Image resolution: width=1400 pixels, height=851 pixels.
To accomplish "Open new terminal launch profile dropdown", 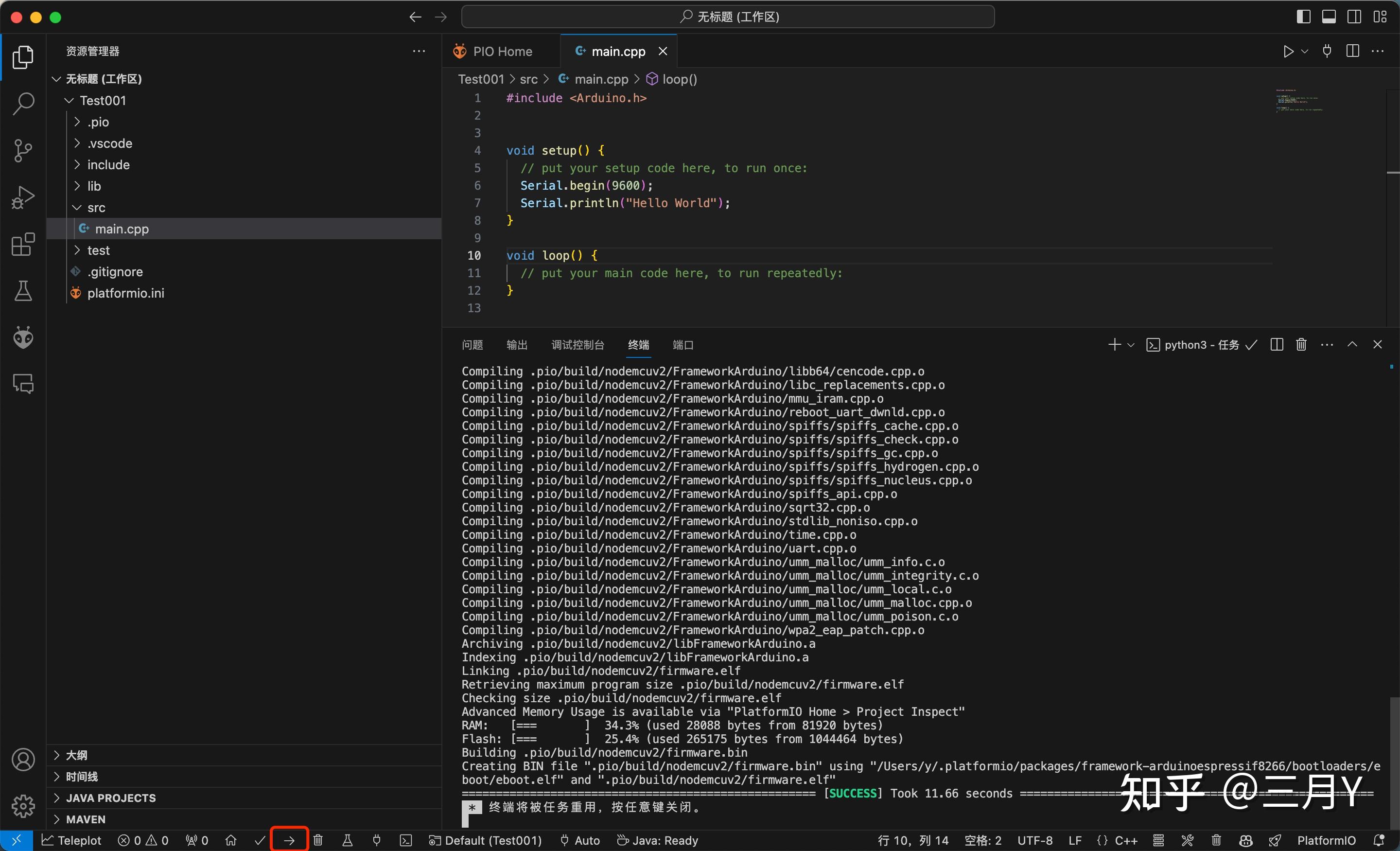I will tap(1131, 344).
